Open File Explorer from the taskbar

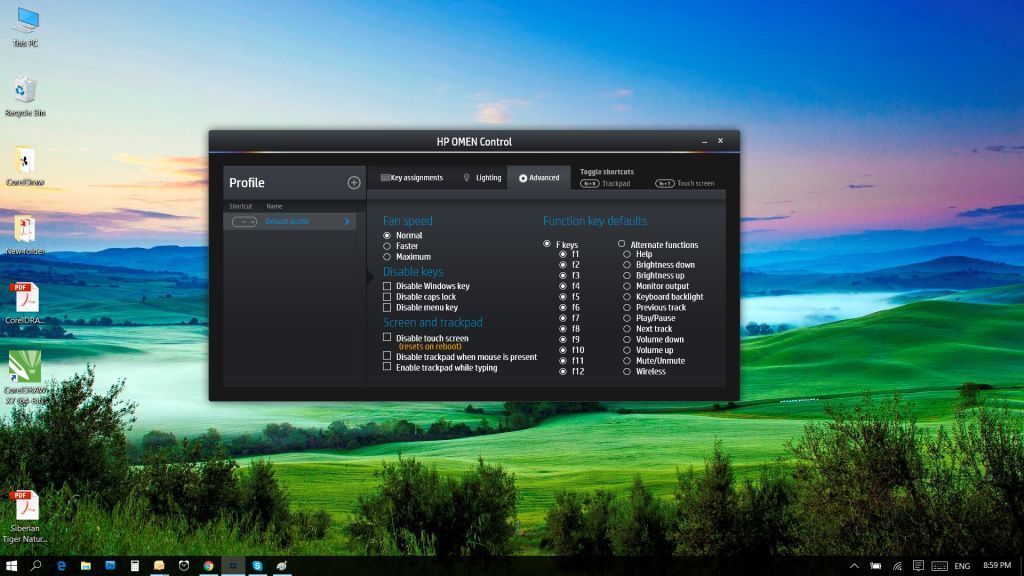click(x=86, y=566)
